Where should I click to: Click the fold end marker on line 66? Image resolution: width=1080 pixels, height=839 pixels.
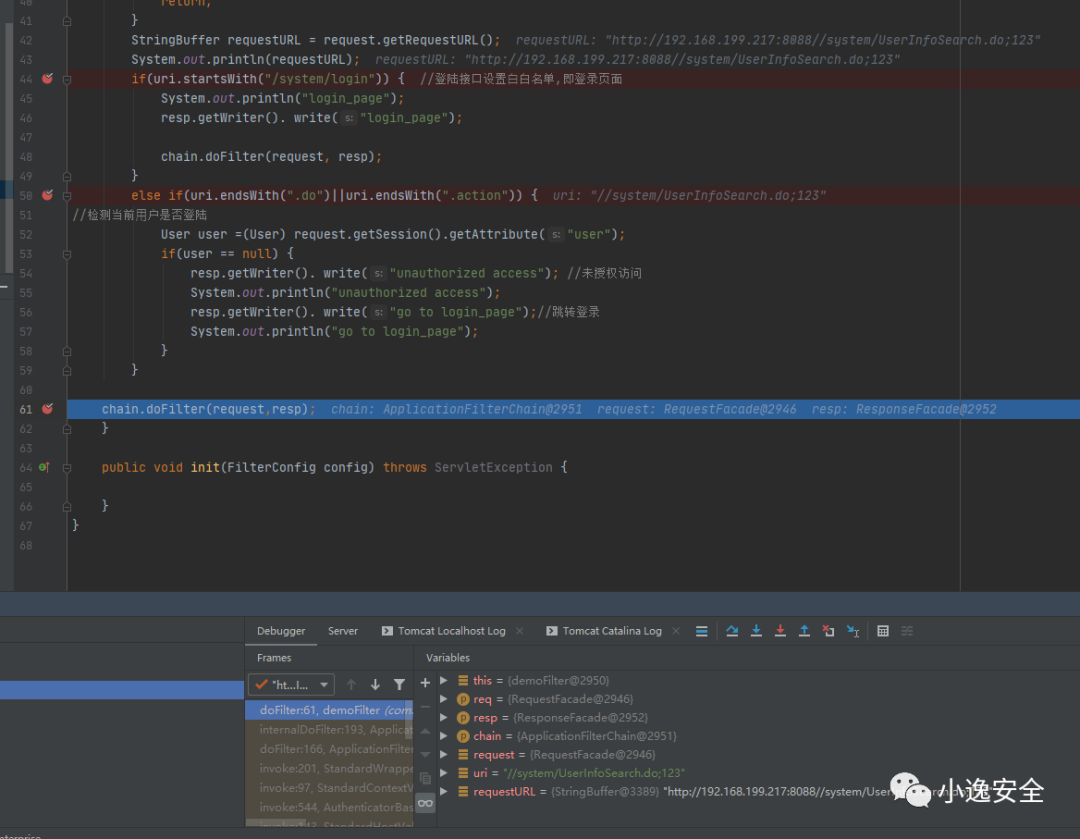click(67, 506)
